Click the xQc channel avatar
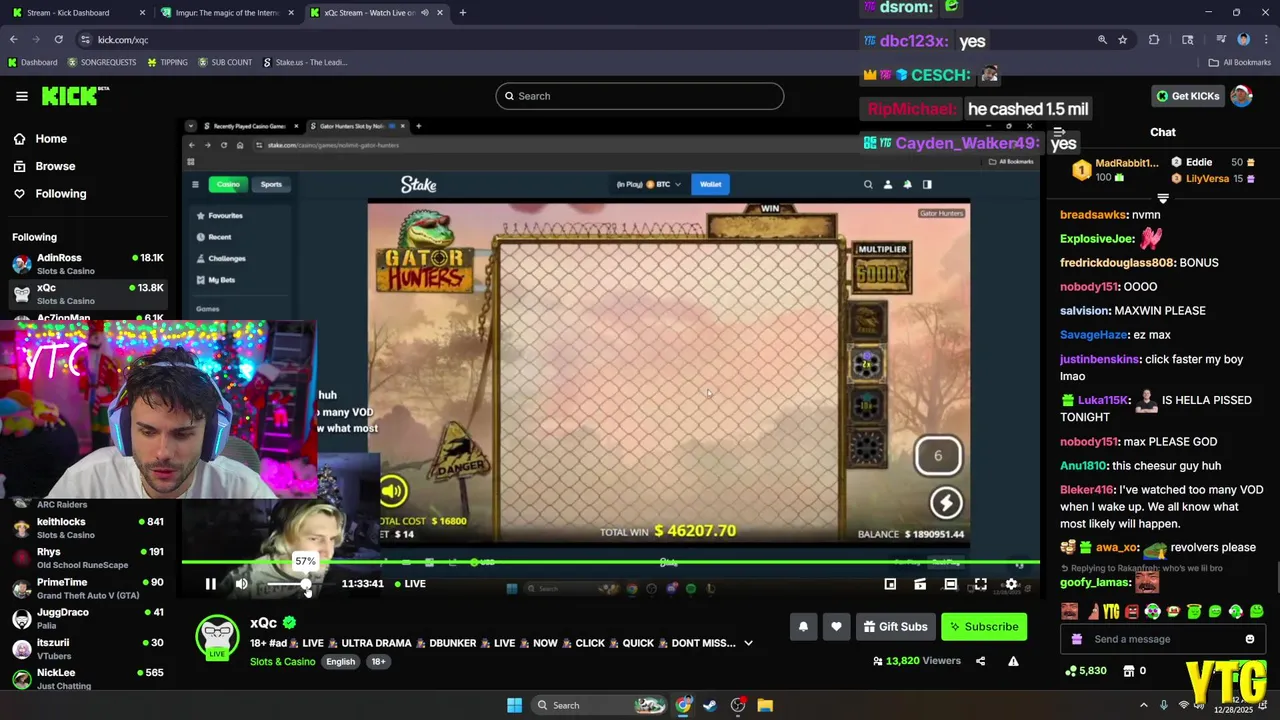The image size is (1280, 720). pyautogui.click(x=217, y=637)
